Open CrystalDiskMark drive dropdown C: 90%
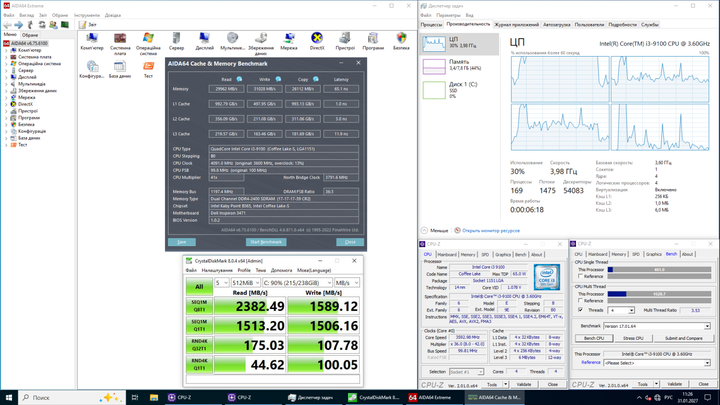720x405 pixels. click(x=298, y=283)
